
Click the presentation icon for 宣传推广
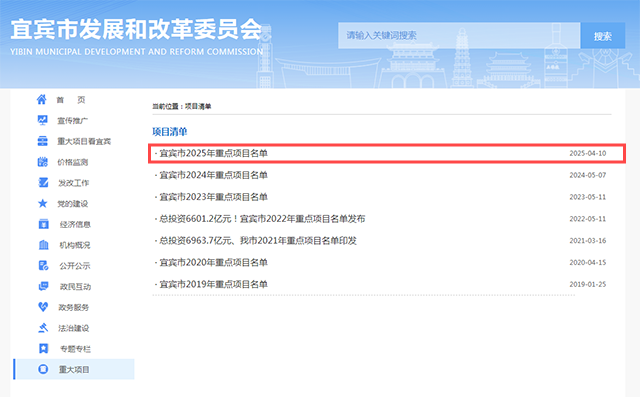(42, 120)
